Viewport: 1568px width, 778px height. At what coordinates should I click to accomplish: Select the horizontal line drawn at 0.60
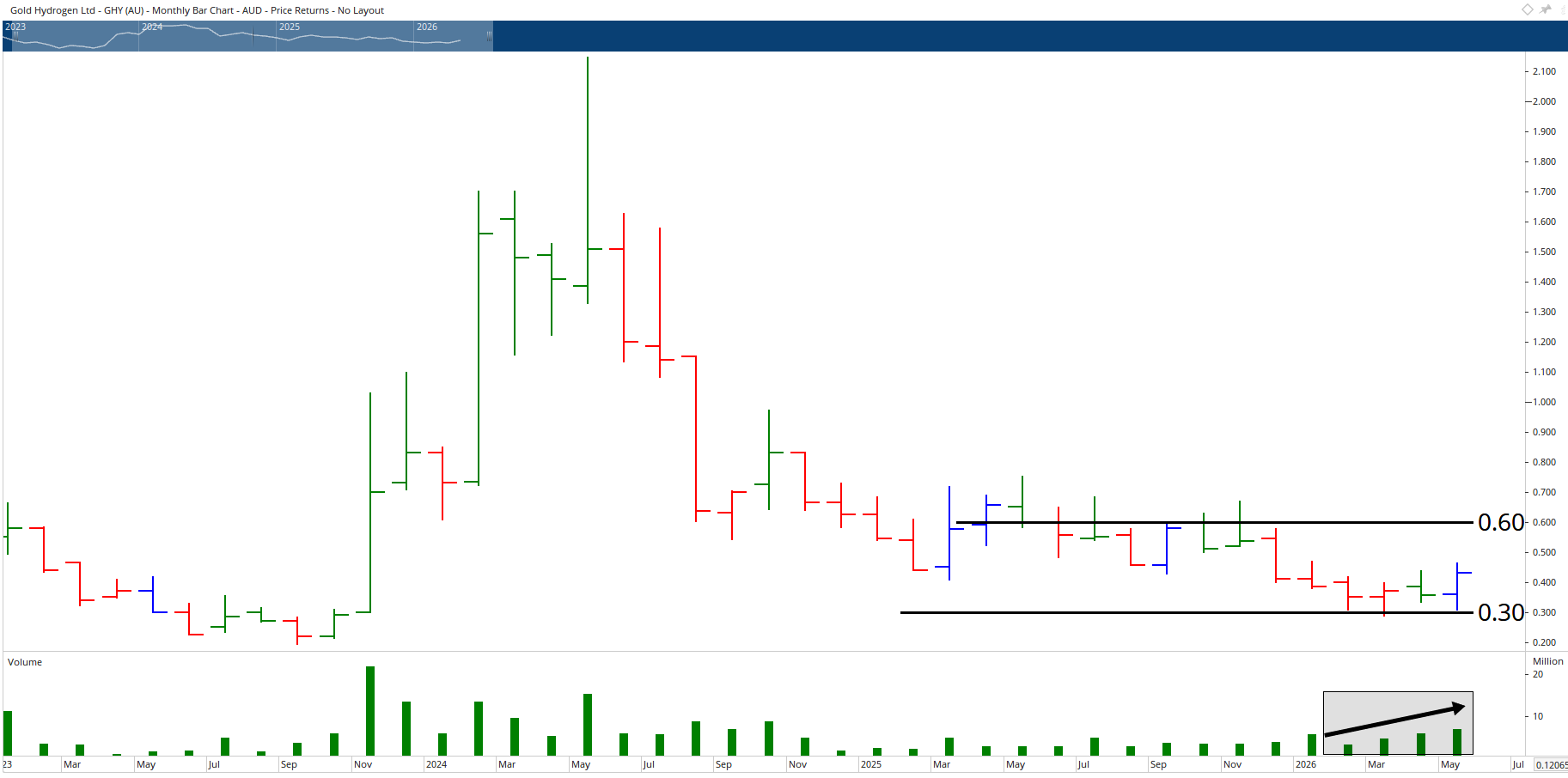1214,522
